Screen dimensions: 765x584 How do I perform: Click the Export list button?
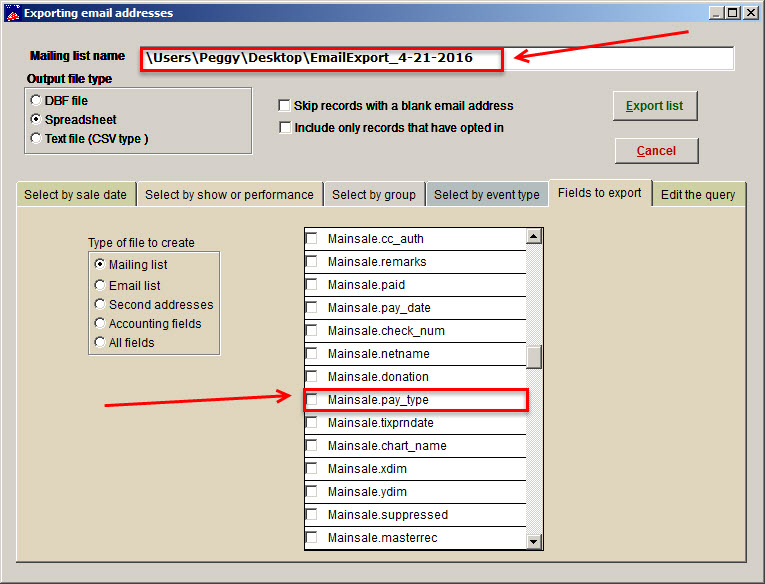click(x=655, y=106)
